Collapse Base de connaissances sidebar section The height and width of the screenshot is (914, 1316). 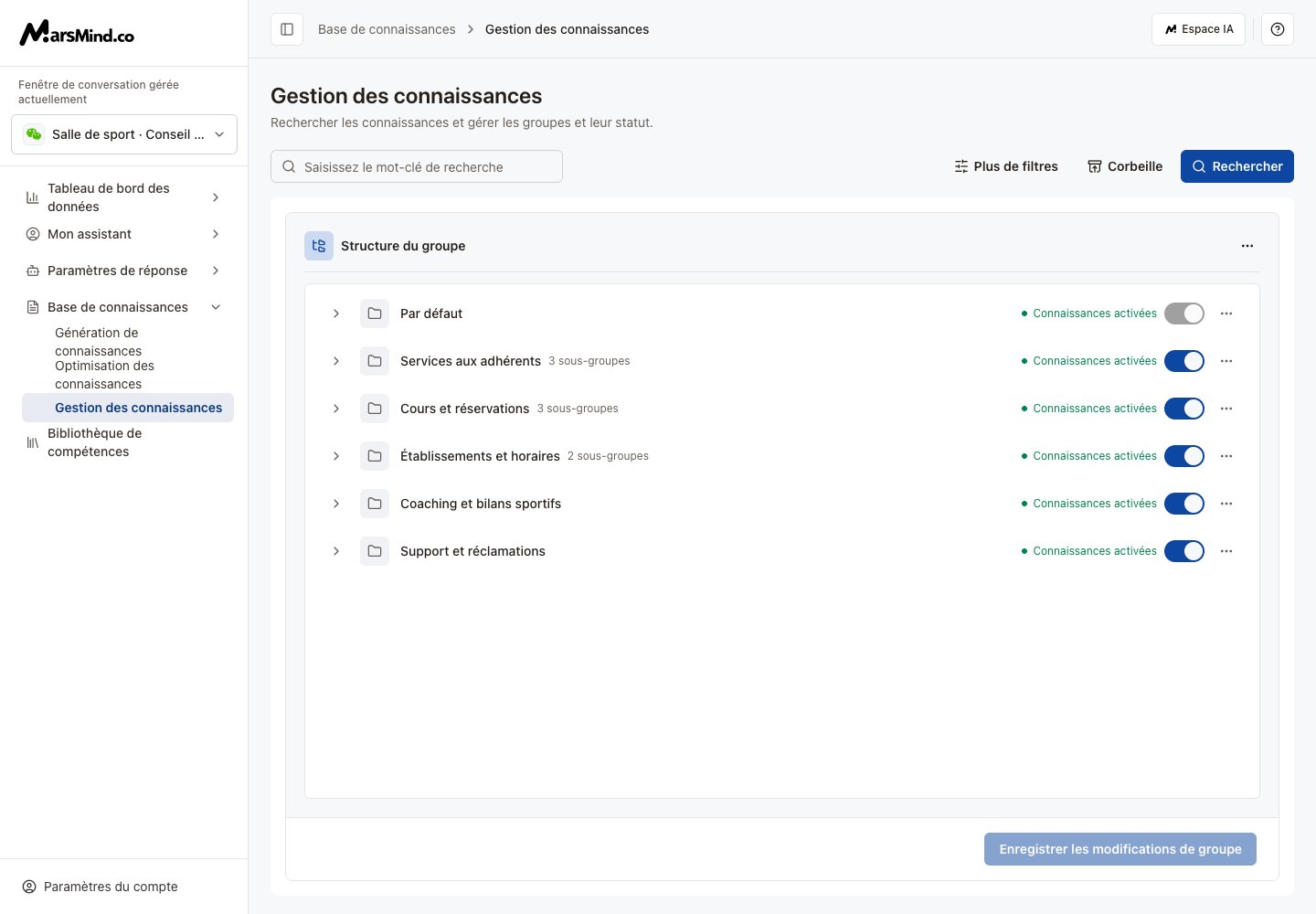124,307
